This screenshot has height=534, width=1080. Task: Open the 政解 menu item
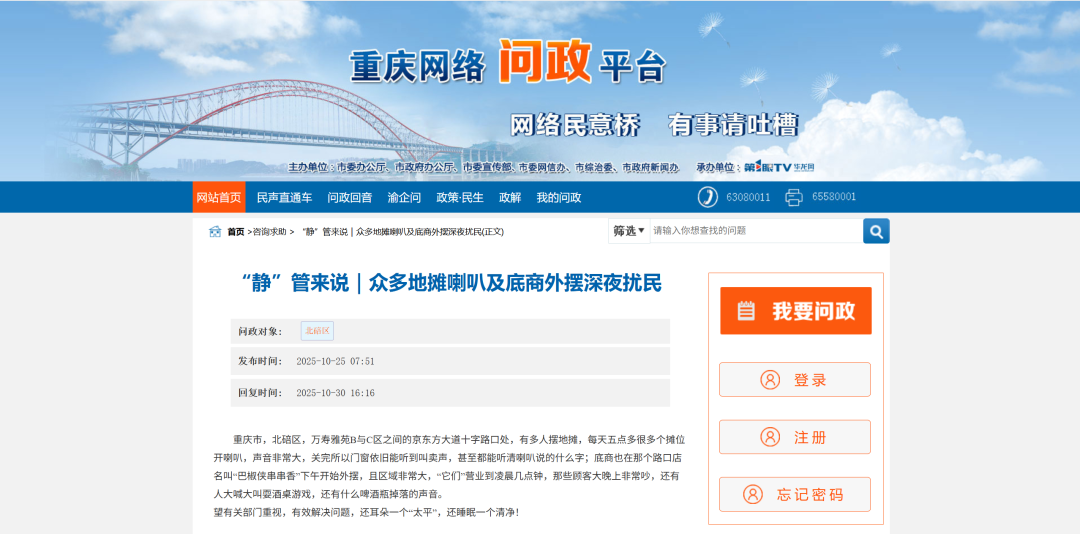[510, 197]
